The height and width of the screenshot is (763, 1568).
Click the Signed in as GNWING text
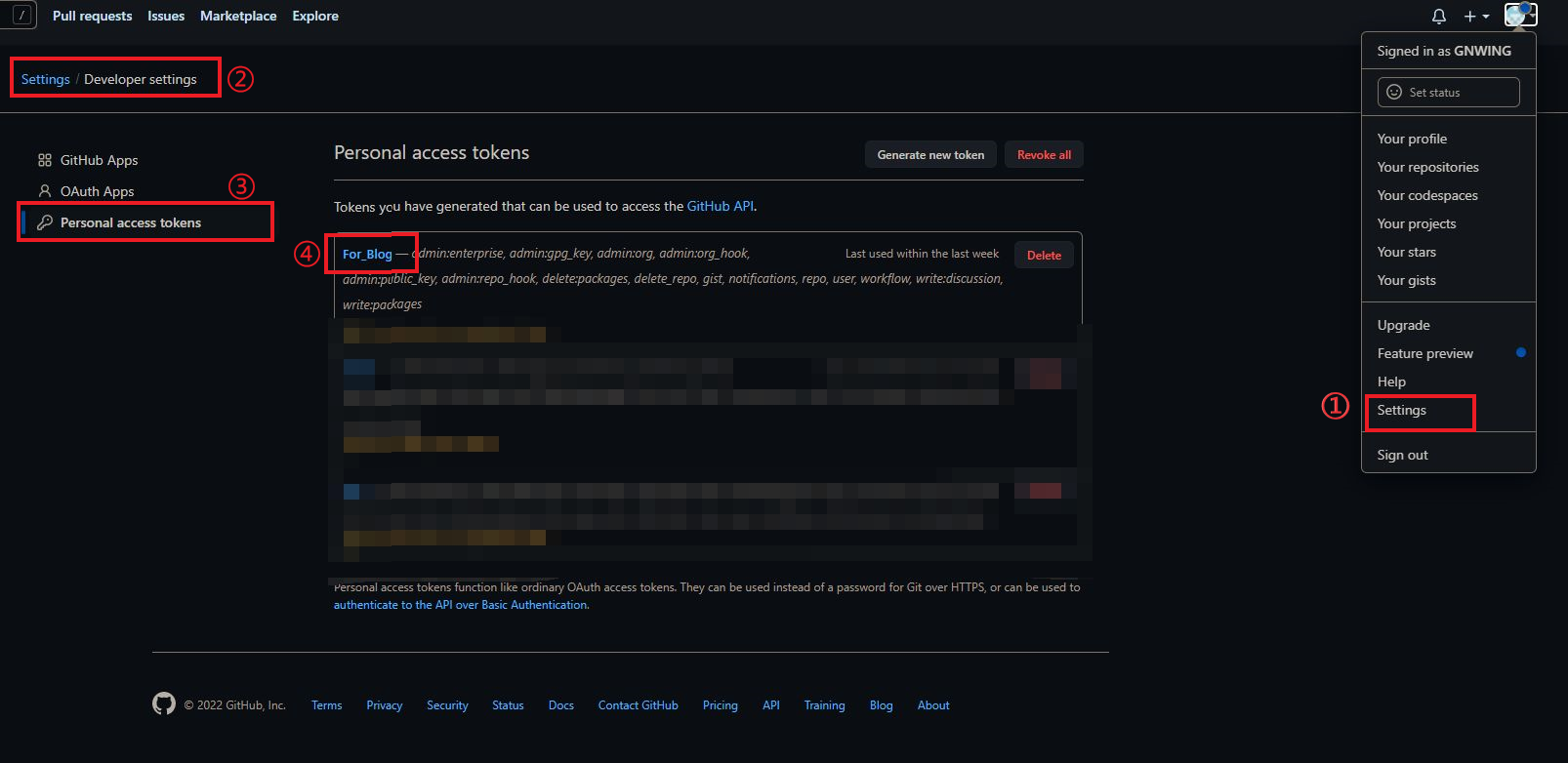1444,51
